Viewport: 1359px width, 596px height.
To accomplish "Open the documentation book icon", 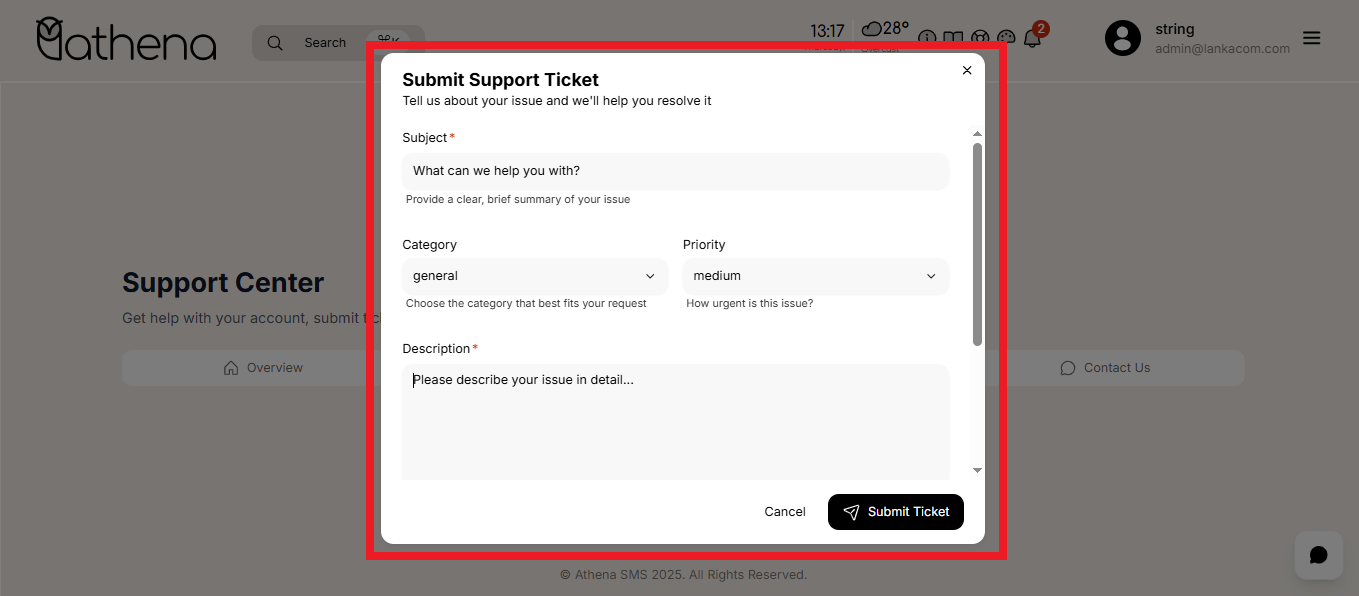I will tap(953, 38).
